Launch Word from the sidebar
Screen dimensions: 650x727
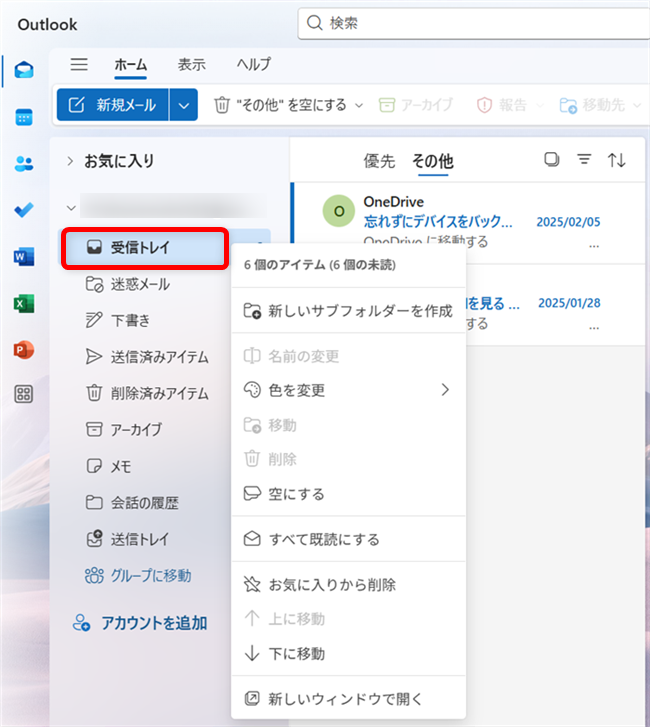[x=24, y=257]
